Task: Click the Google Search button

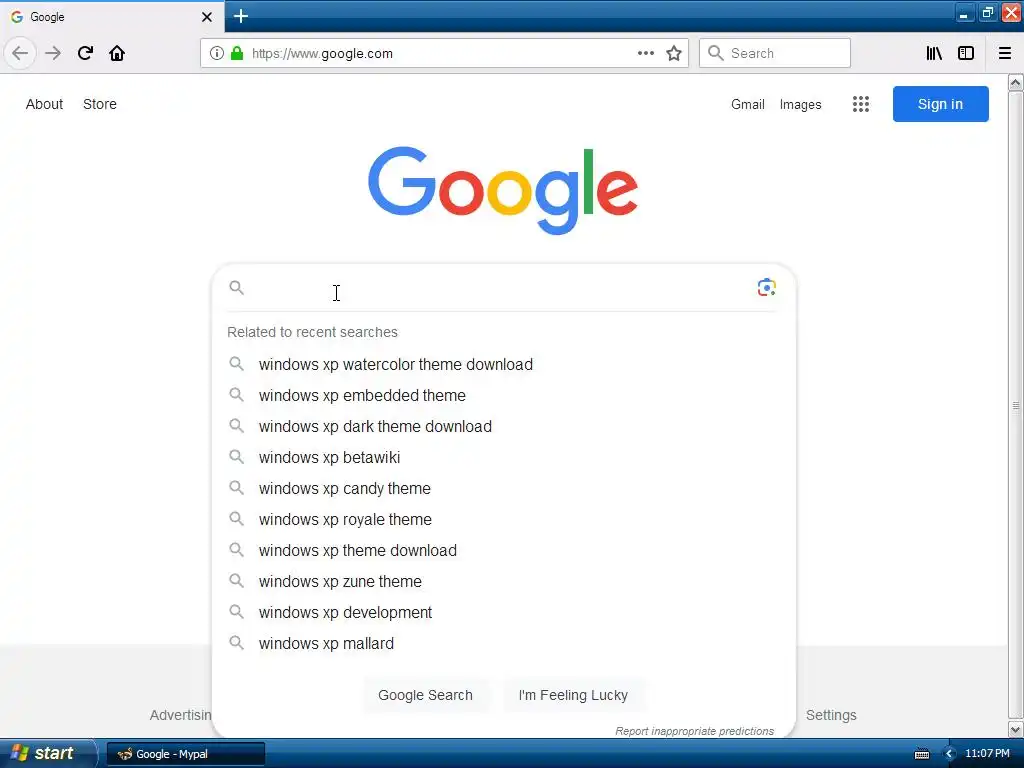Action: (x=425, y=695)
